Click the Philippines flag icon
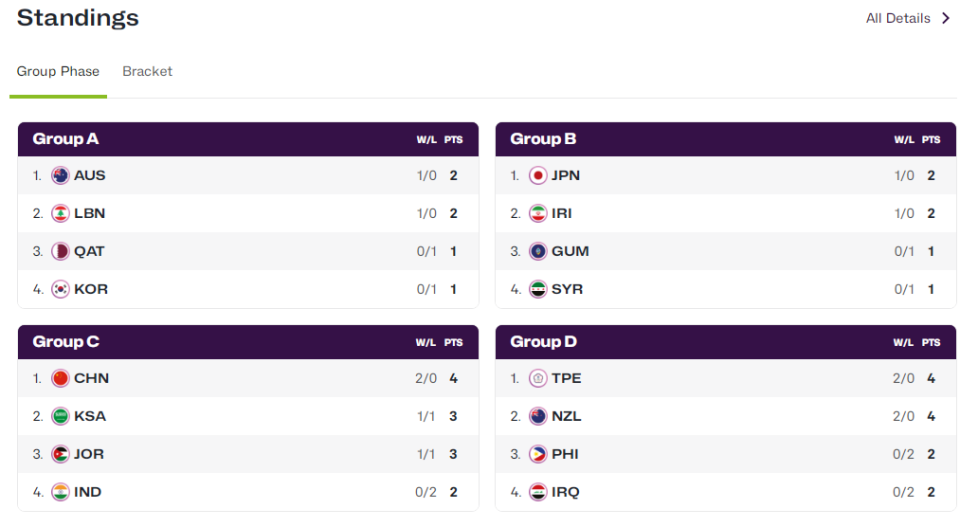 click(x=538, y=454)
